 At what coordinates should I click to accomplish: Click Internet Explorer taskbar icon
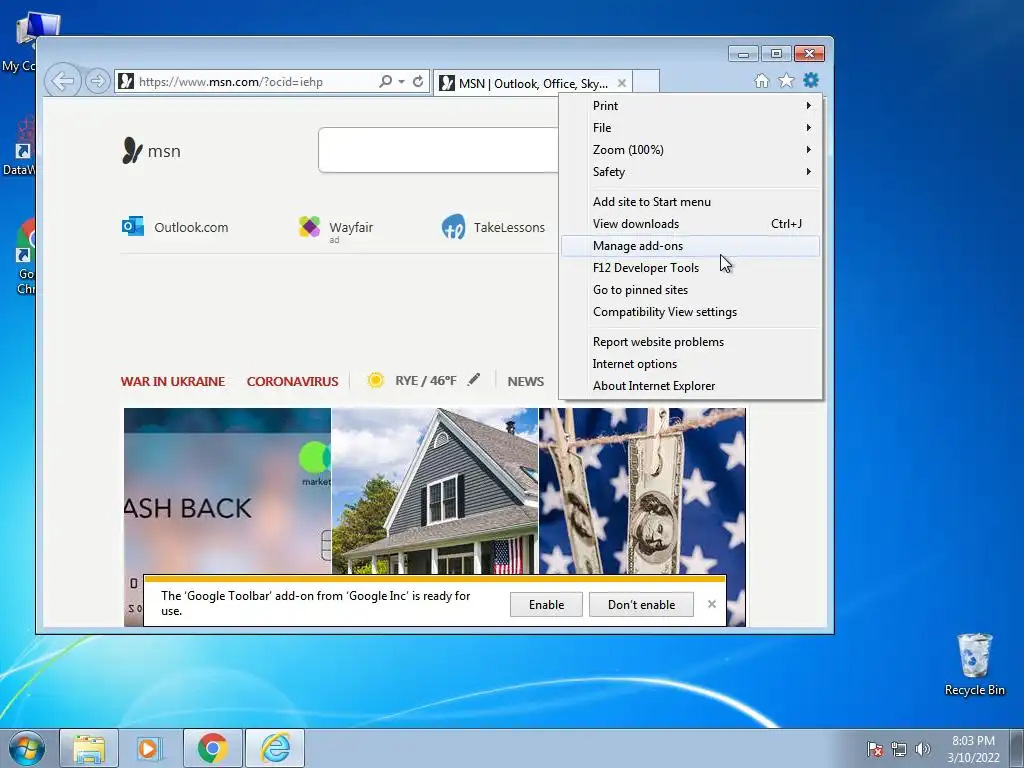pos(275,748)
